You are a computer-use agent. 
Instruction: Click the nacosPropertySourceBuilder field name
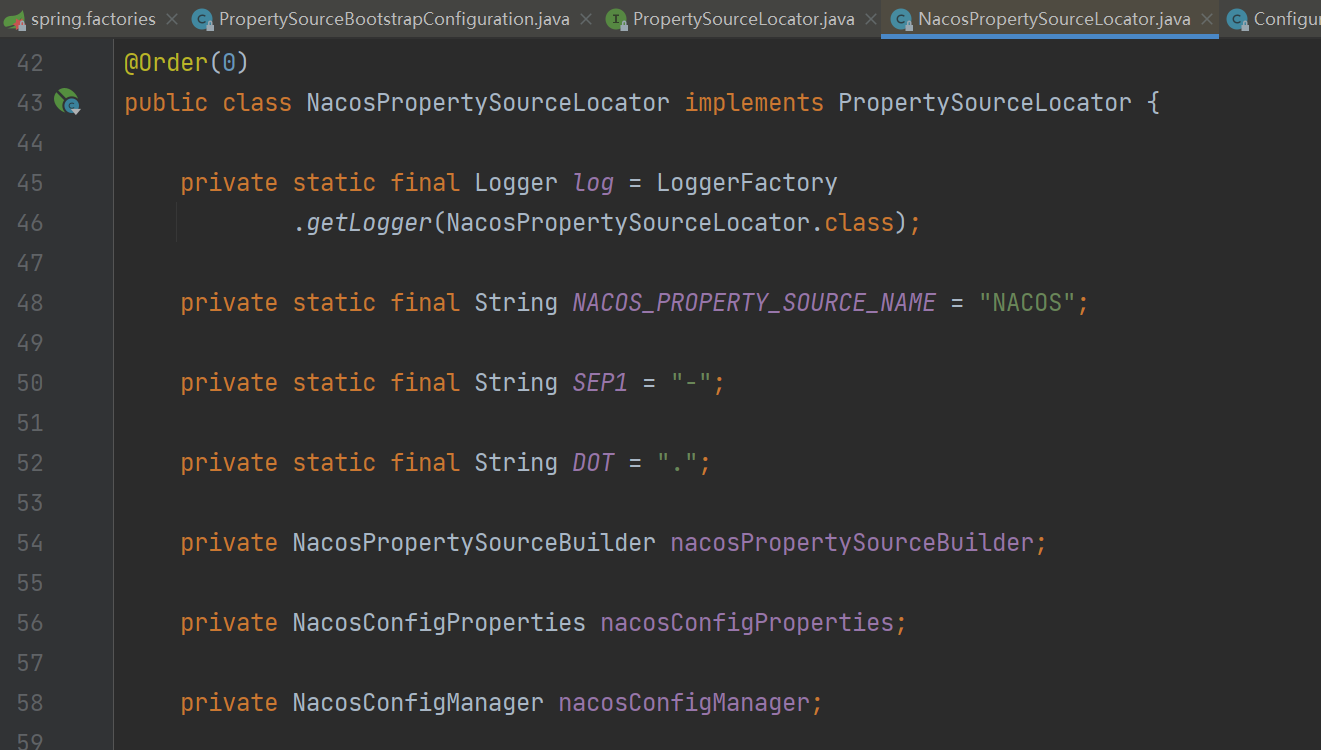(x=852, y=543)
